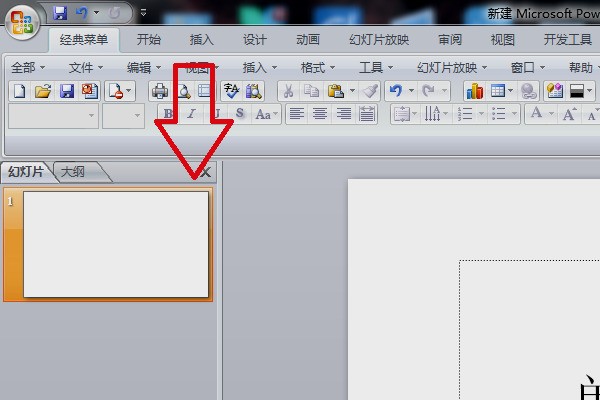Save from the Quick Access toolbar
This screenshot has height=400, width=600.
tap(59, 13)
